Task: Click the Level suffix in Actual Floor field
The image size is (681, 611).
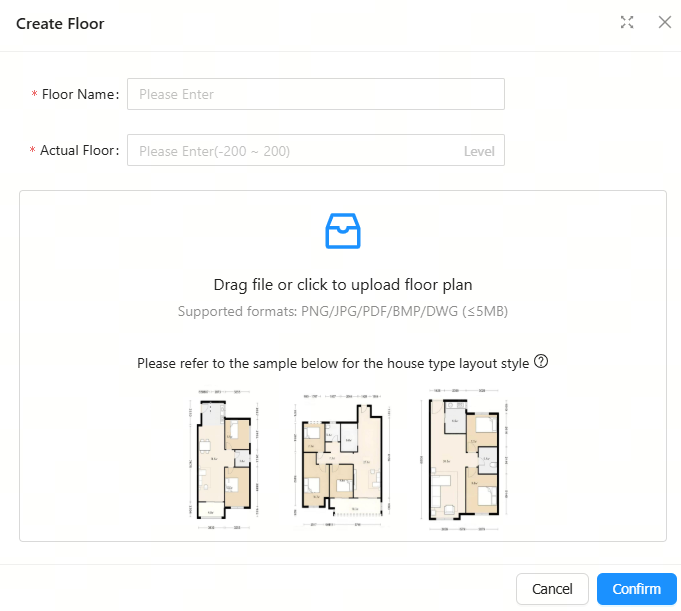Action: tap(479, 151)
